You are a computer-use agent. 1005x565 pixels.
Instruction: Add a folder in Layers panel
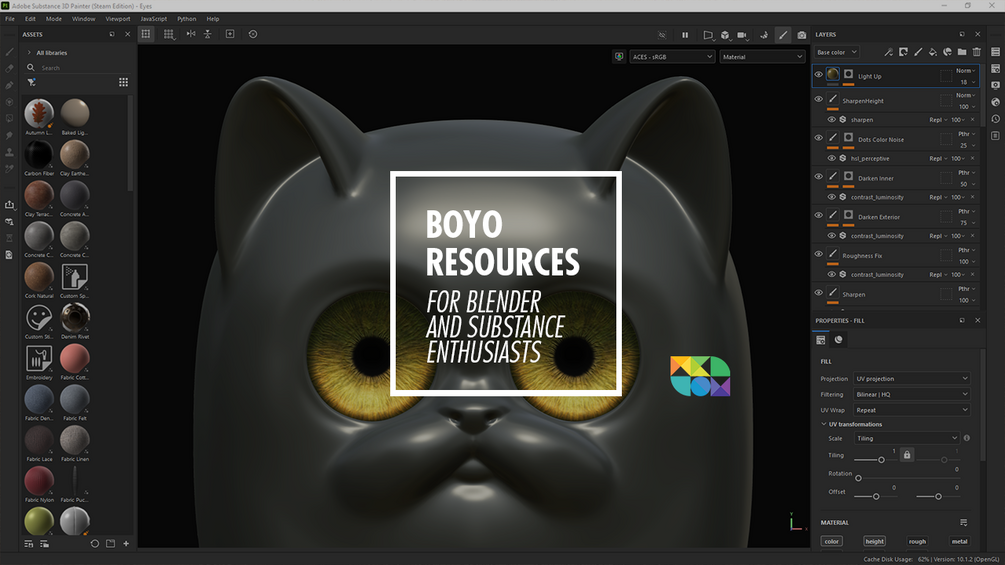pyautogui.click(x=962, y=52)
